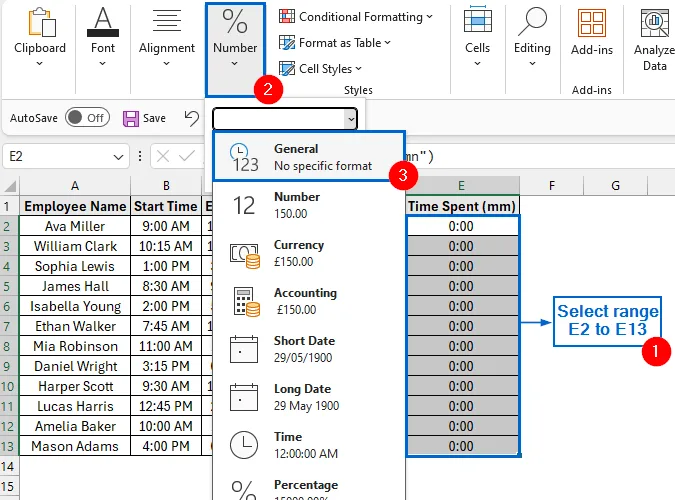
Task: Click the Lucas Harris cell
Action: coord(75,406)
